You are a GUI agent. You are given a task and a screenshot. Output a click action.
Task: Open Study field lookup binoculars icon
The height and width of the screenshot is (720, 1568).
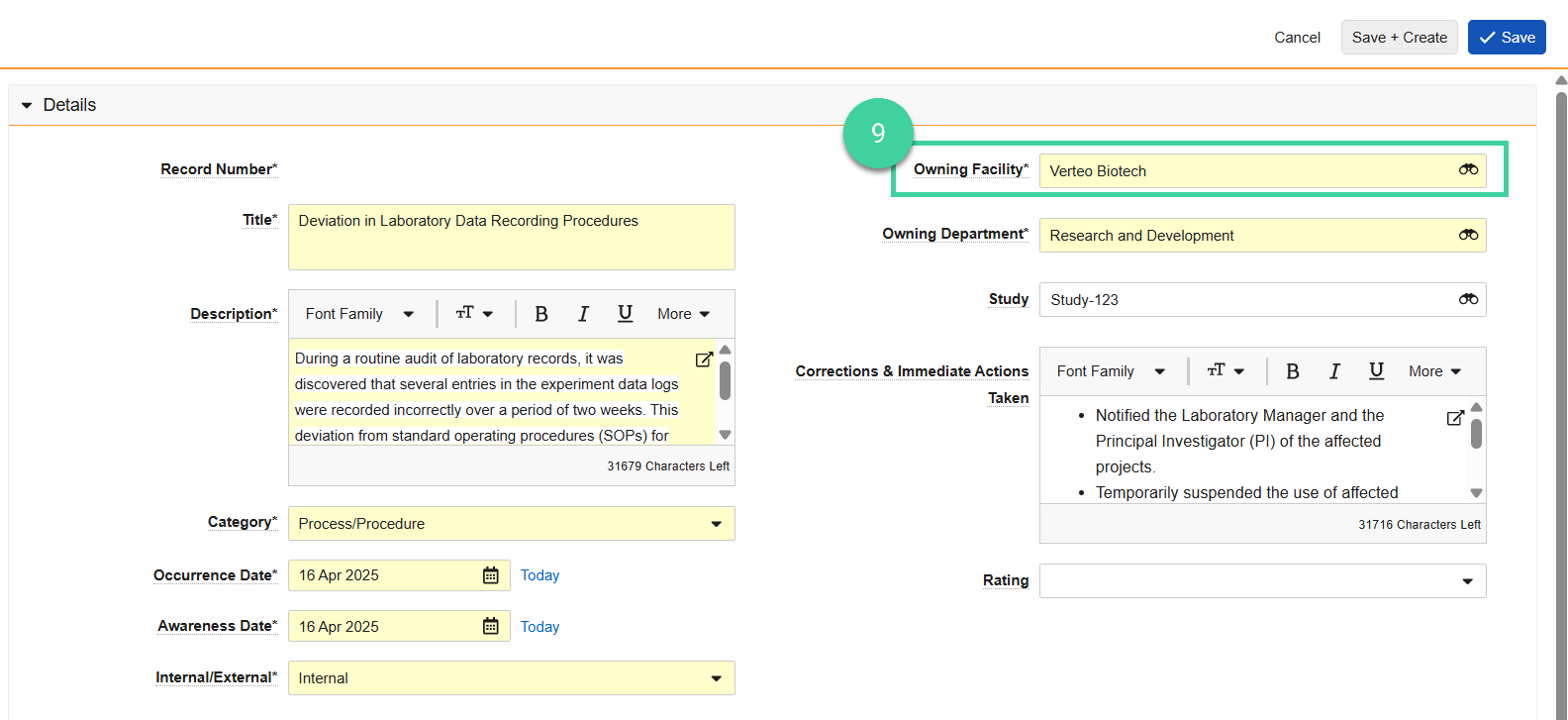tap(1468, 299)
